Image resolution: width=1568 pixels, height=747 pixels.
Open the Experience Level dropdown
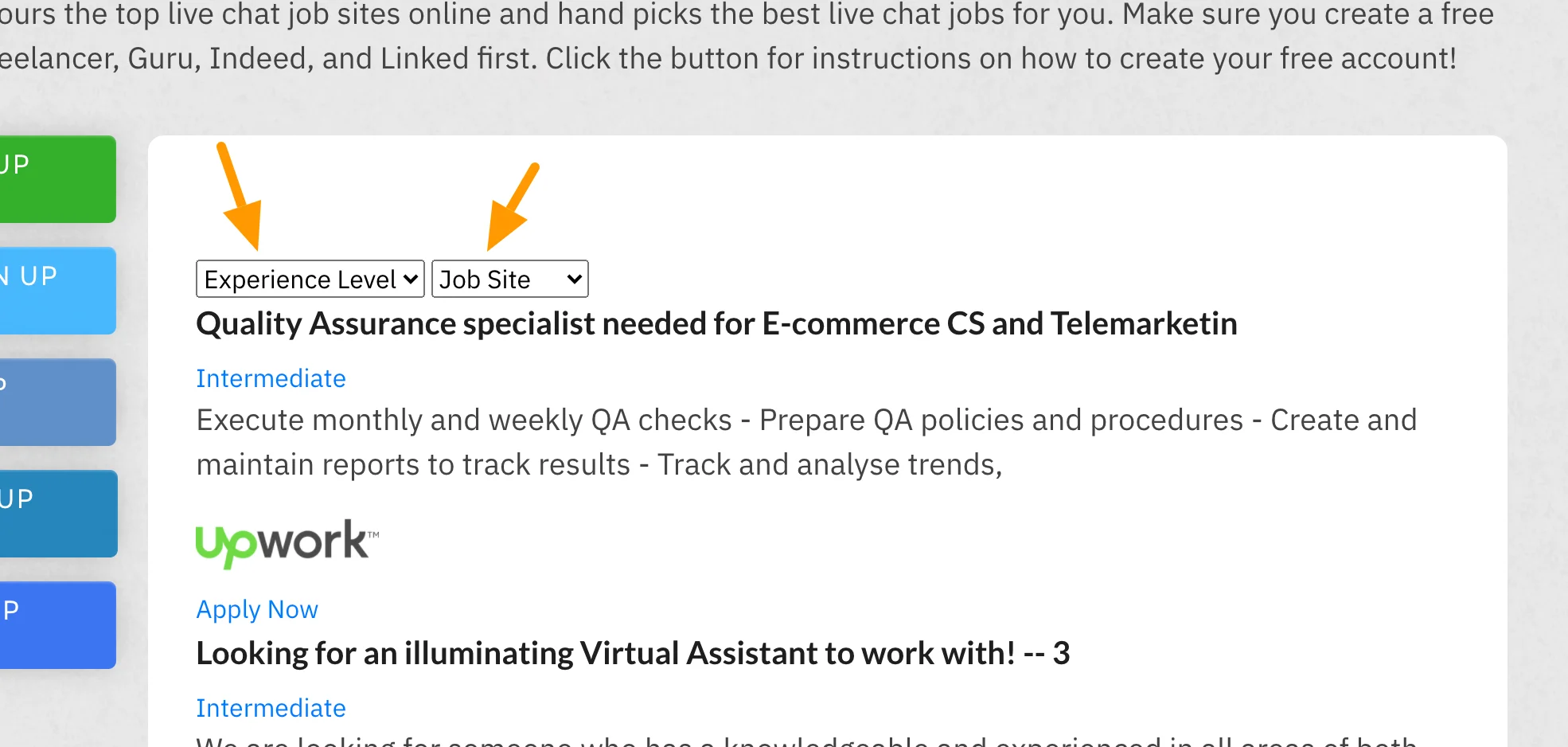310,280
